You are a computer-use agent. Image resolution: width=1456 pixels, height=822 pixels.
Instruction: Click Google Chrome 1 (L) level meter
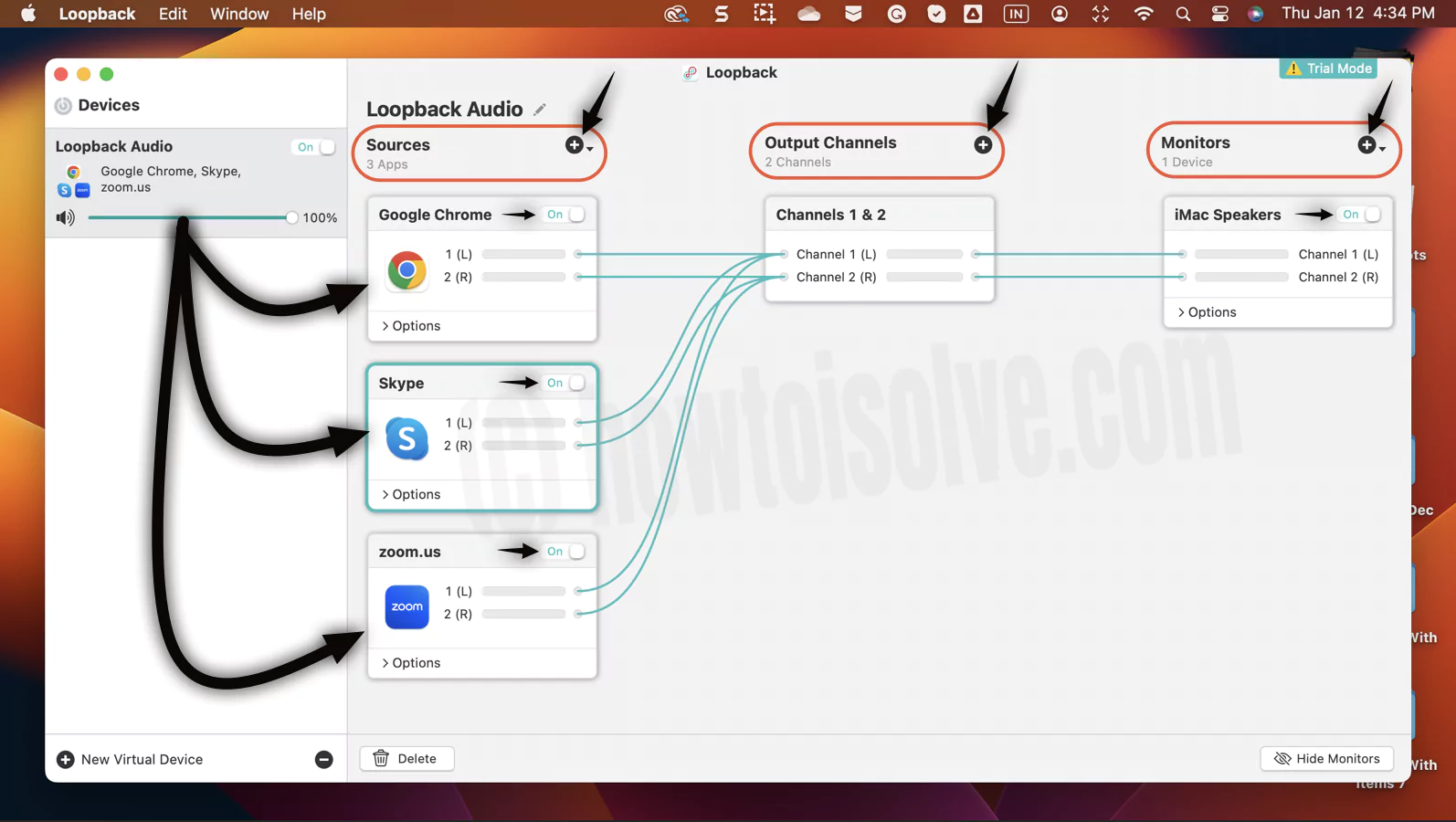click(x=523, y=254)
